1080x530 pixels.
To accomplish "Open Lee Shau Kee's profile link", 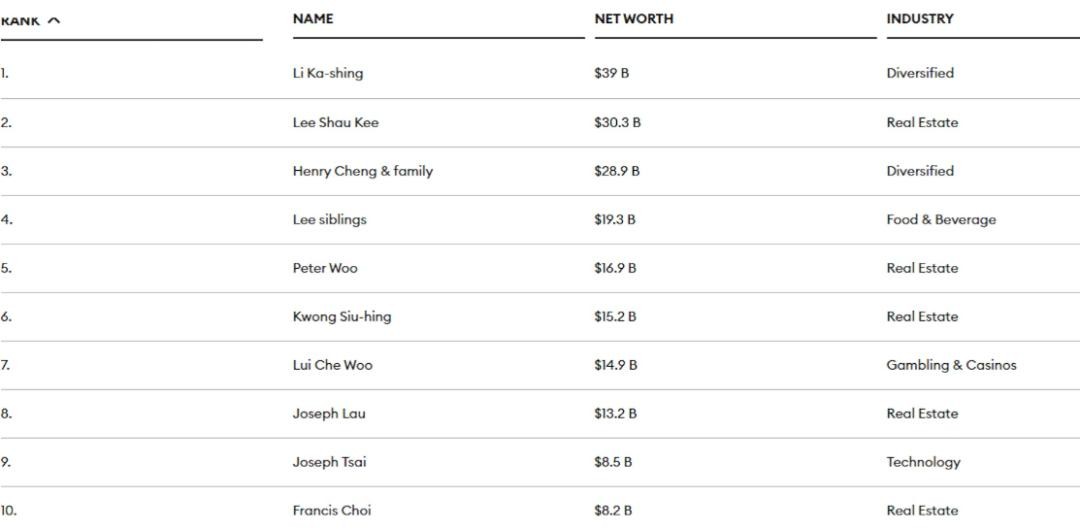I will 335,122.
